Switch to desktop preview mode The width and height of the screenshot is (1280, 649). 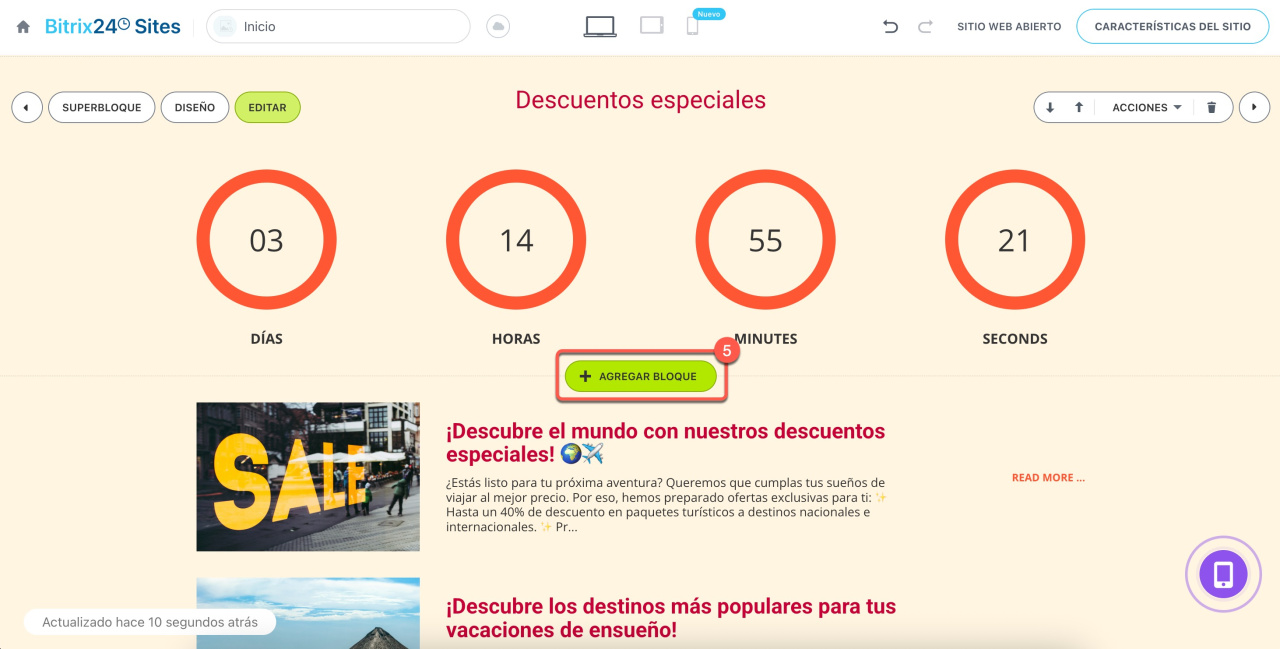tap(599, 25)
